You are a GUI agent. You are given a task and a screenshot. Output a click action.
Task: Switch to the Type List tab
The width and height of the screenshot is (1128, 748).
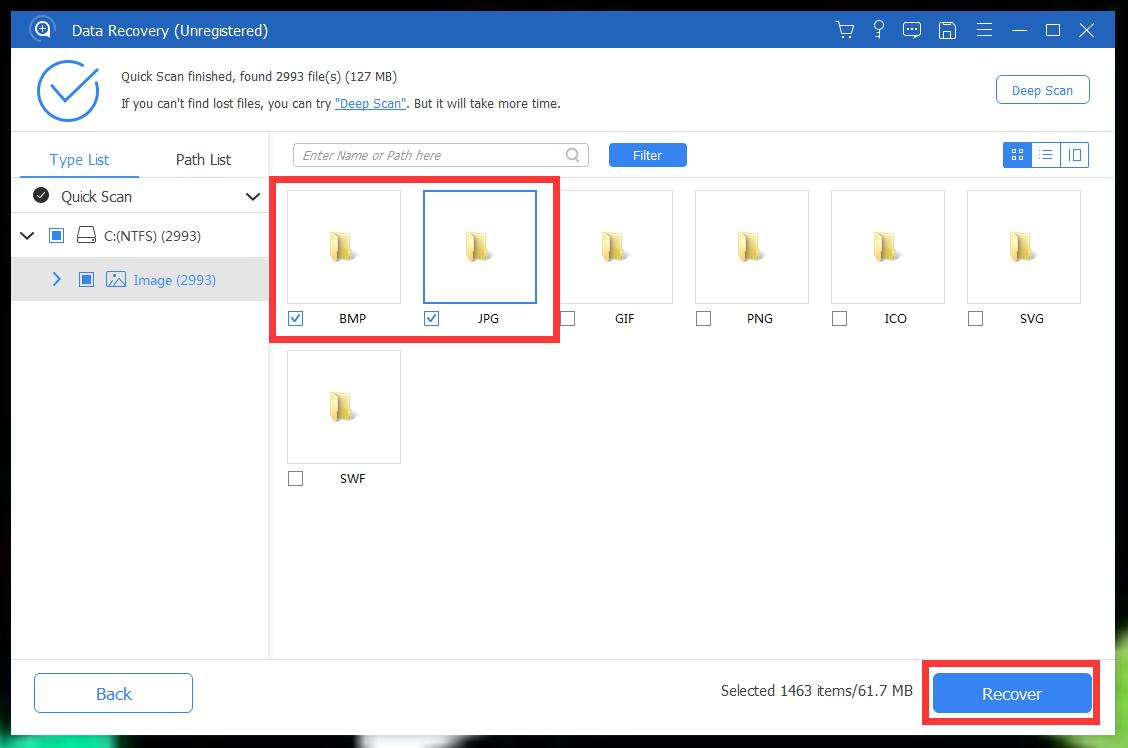point(79,160)
